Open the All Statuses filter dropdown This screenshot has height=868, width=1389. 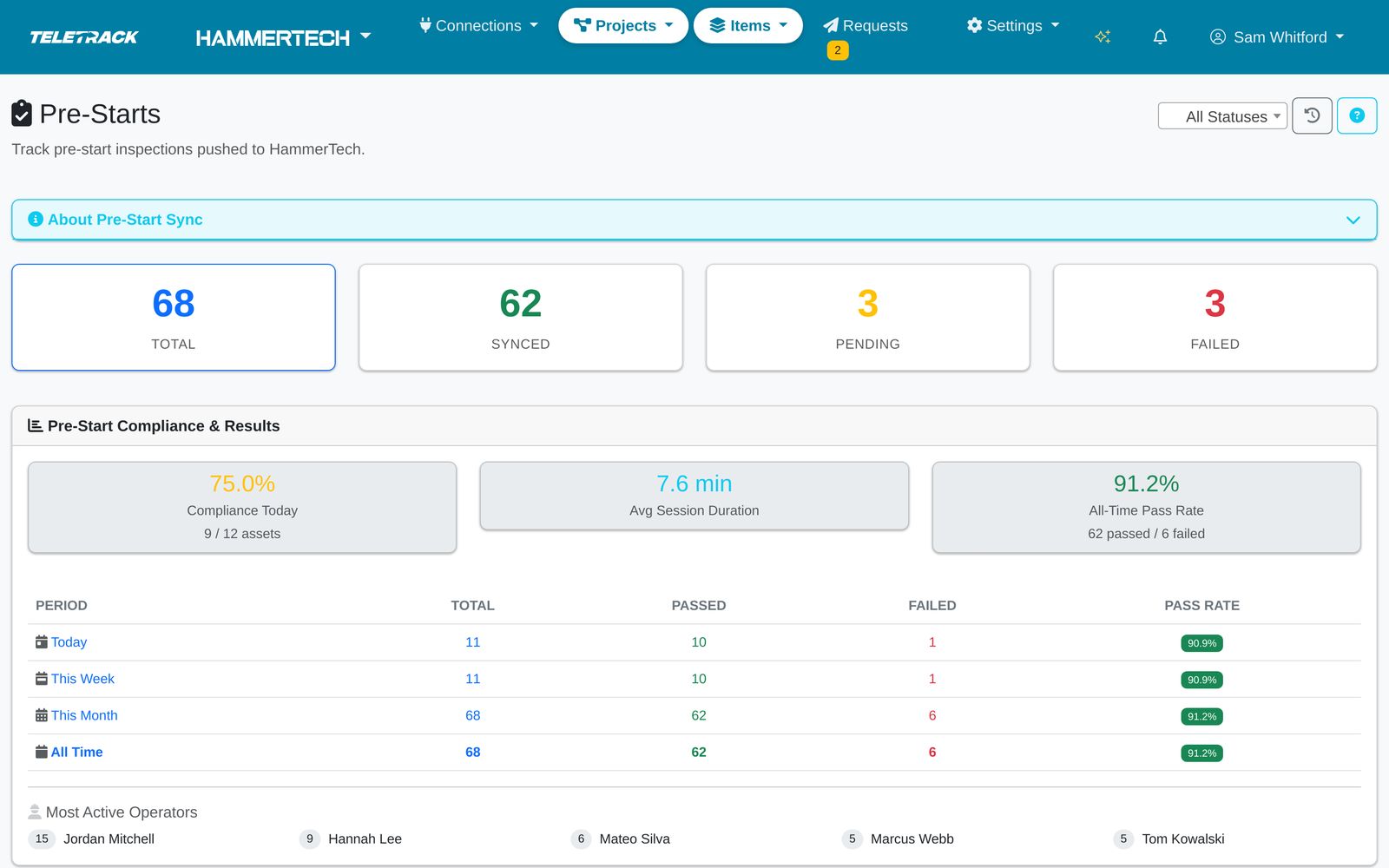click(x=1222, y=116)
